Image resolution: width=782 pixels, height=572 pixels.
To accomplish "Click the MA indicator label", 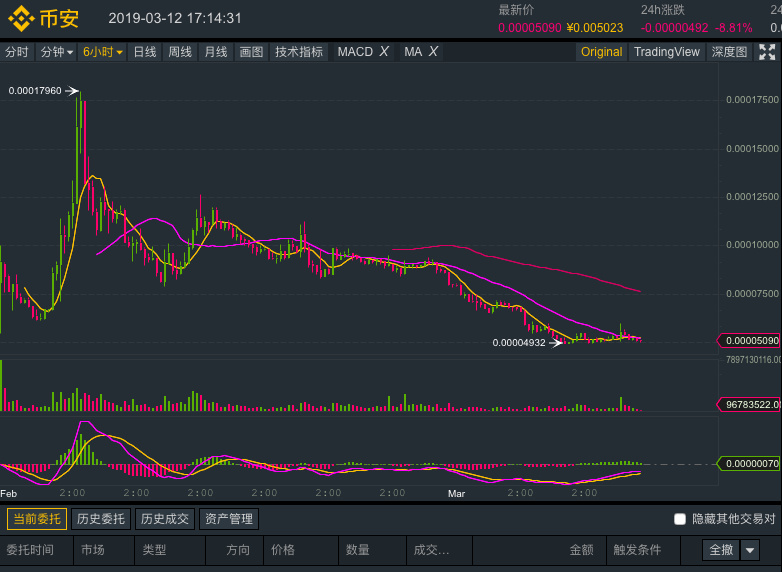I will (413, 52).
